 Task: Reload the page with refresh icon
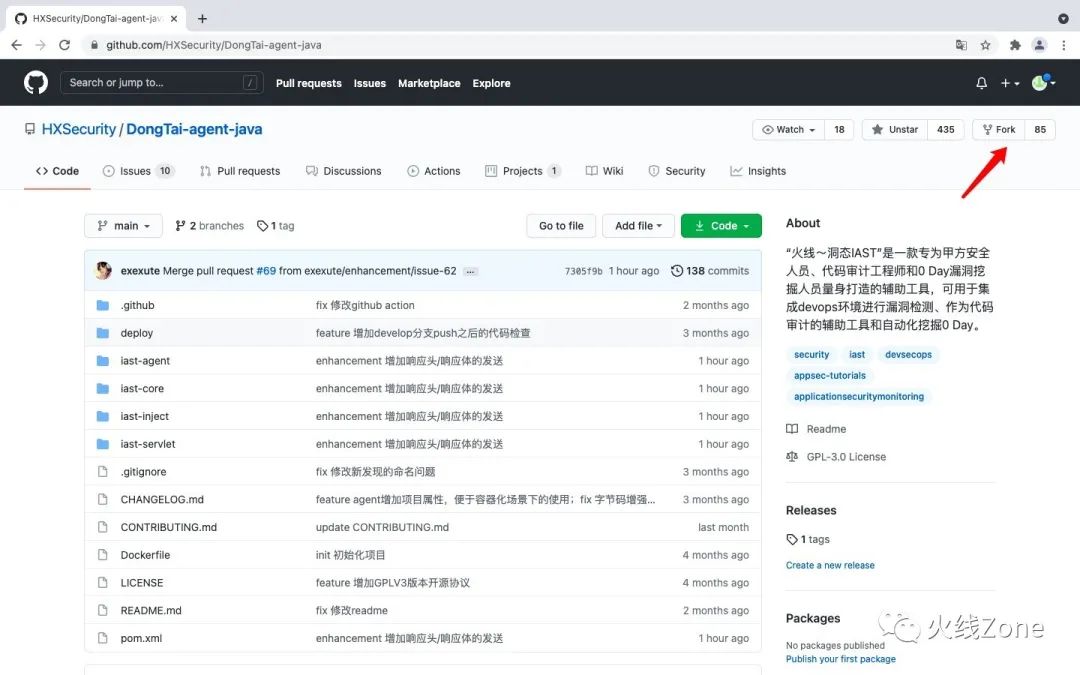pos(64,45)
